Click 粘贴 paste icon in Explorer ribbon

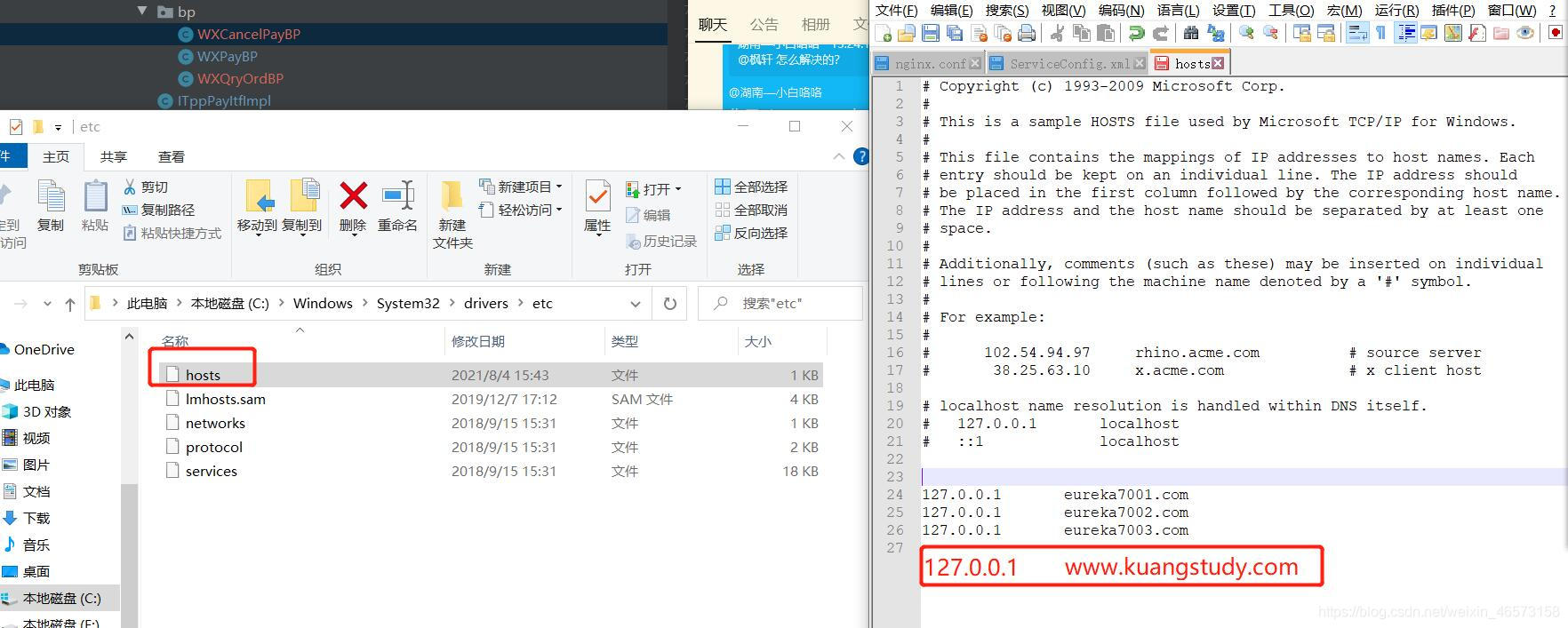(x=95, y=197)
